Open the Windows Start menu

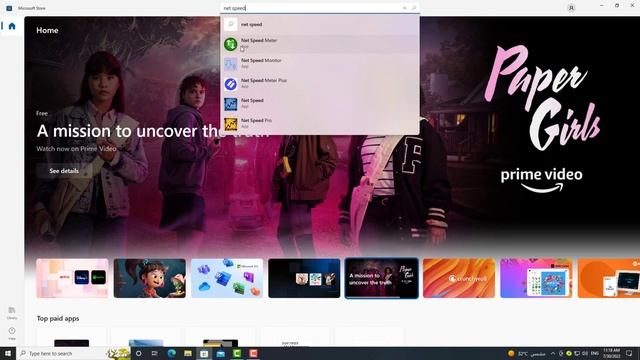8,353
